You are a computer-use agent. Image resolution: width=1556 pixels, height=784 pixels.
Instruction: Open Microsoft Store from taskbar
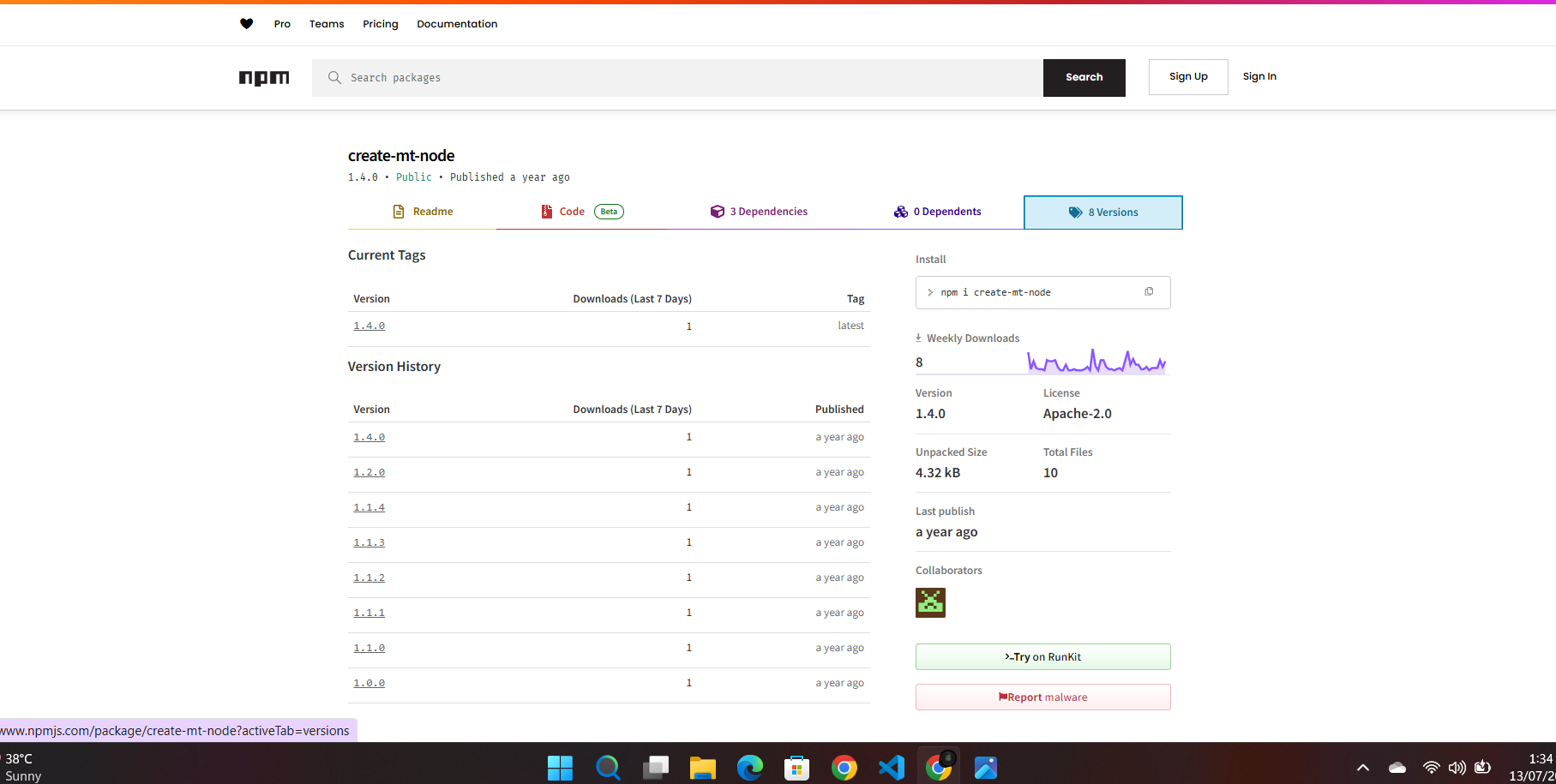pyautogui.click(x=797, y=768)
